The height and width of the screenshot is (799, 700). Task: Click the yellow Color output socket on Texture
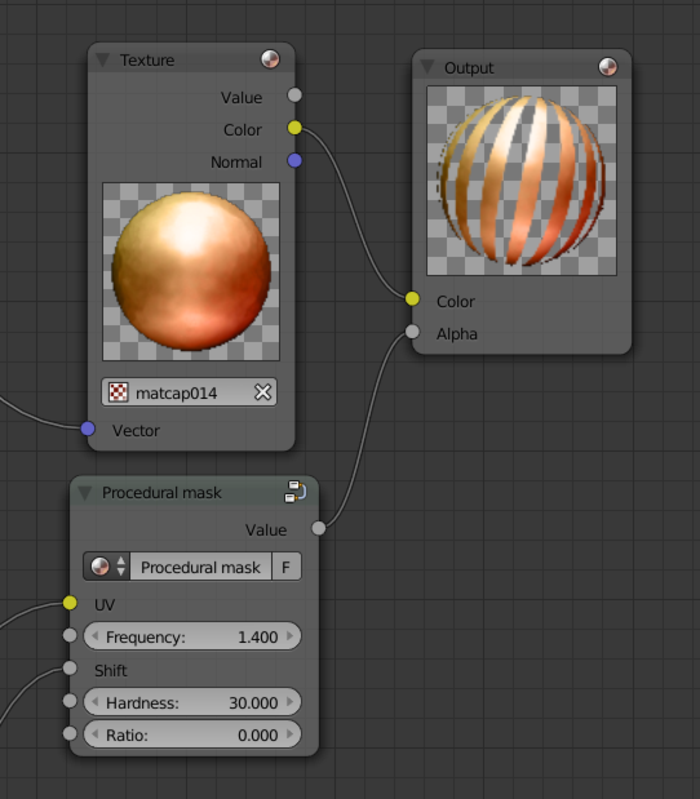point(294,128)
